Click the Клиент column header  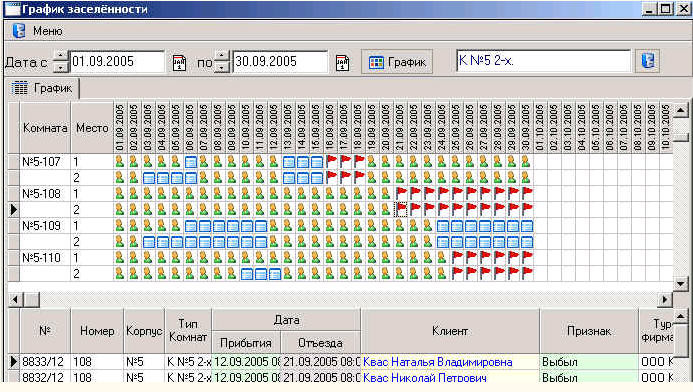[450, 331]
